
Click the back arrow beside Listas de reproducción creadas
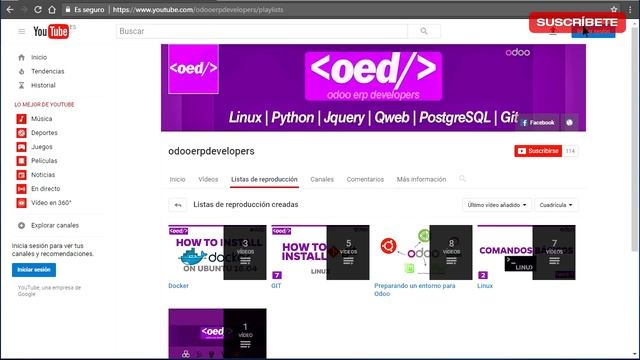(178, 205)
